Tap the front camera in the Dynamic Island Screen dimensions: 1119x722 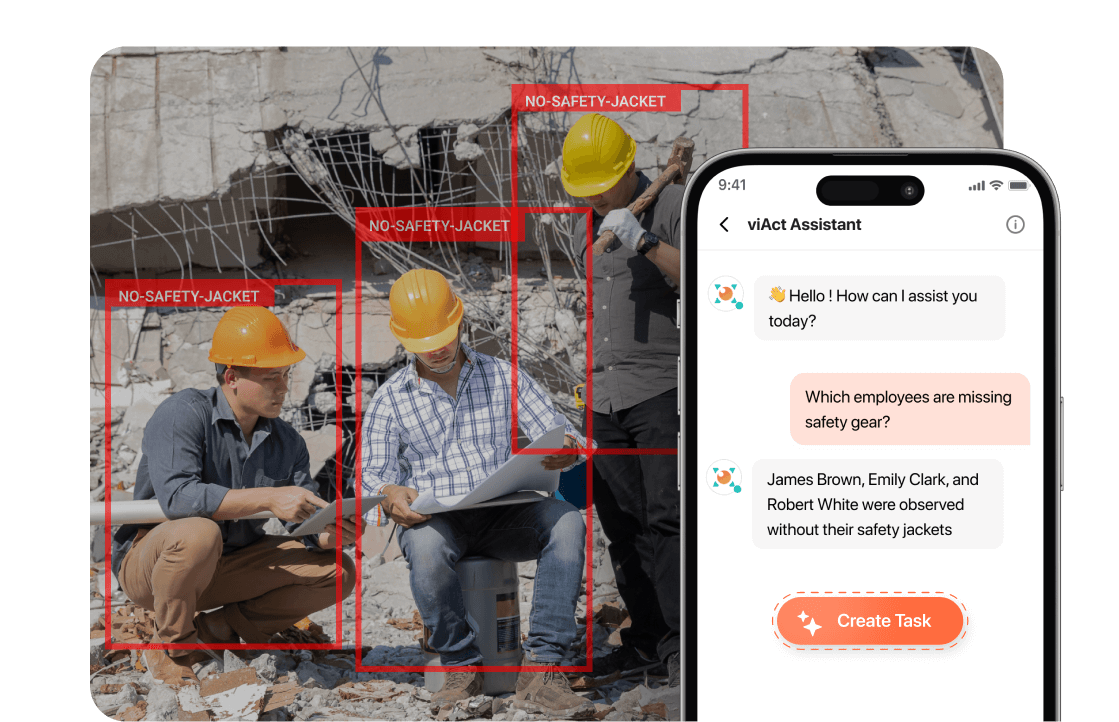pos(908,190)
